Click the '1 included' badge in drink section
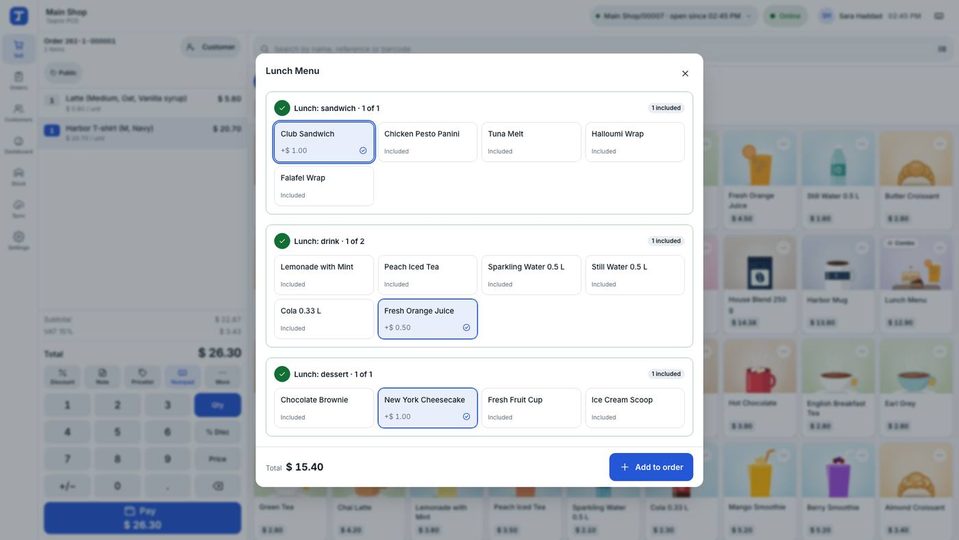Screen dimensions: 959x540 [x=666, y=241]
